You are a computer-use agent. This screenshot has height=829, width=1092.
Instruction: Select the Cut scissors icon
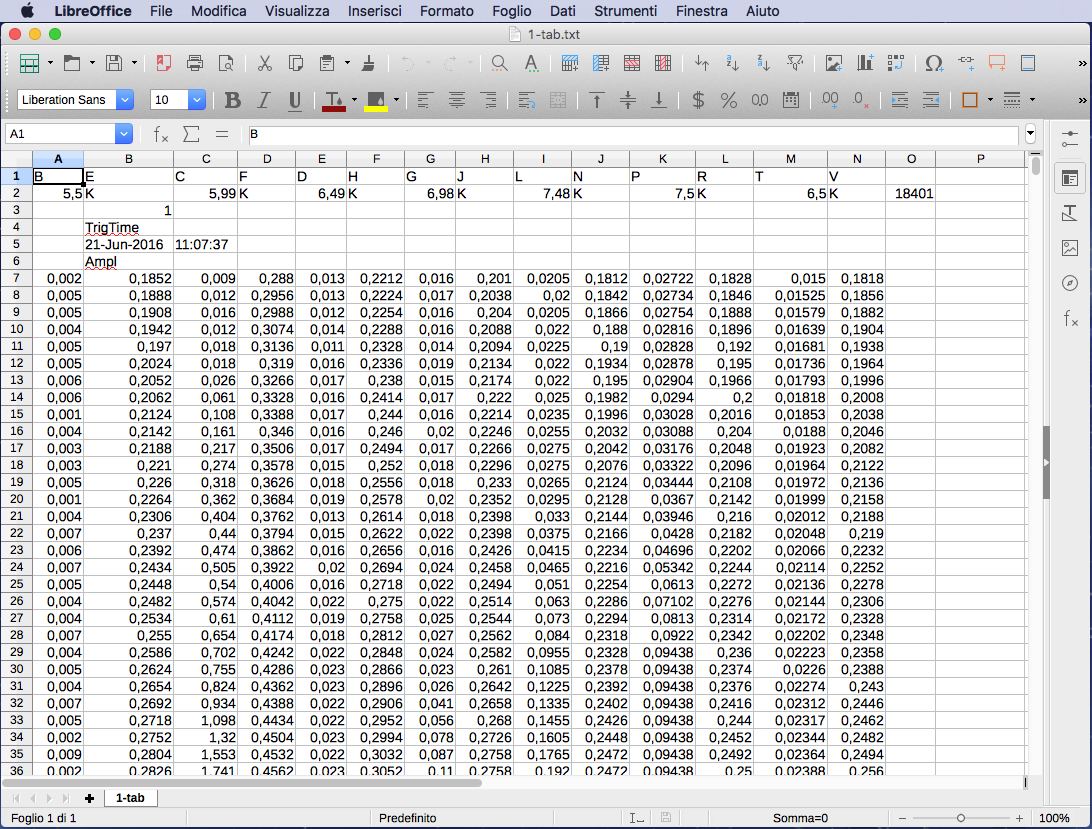pos(264,63)
